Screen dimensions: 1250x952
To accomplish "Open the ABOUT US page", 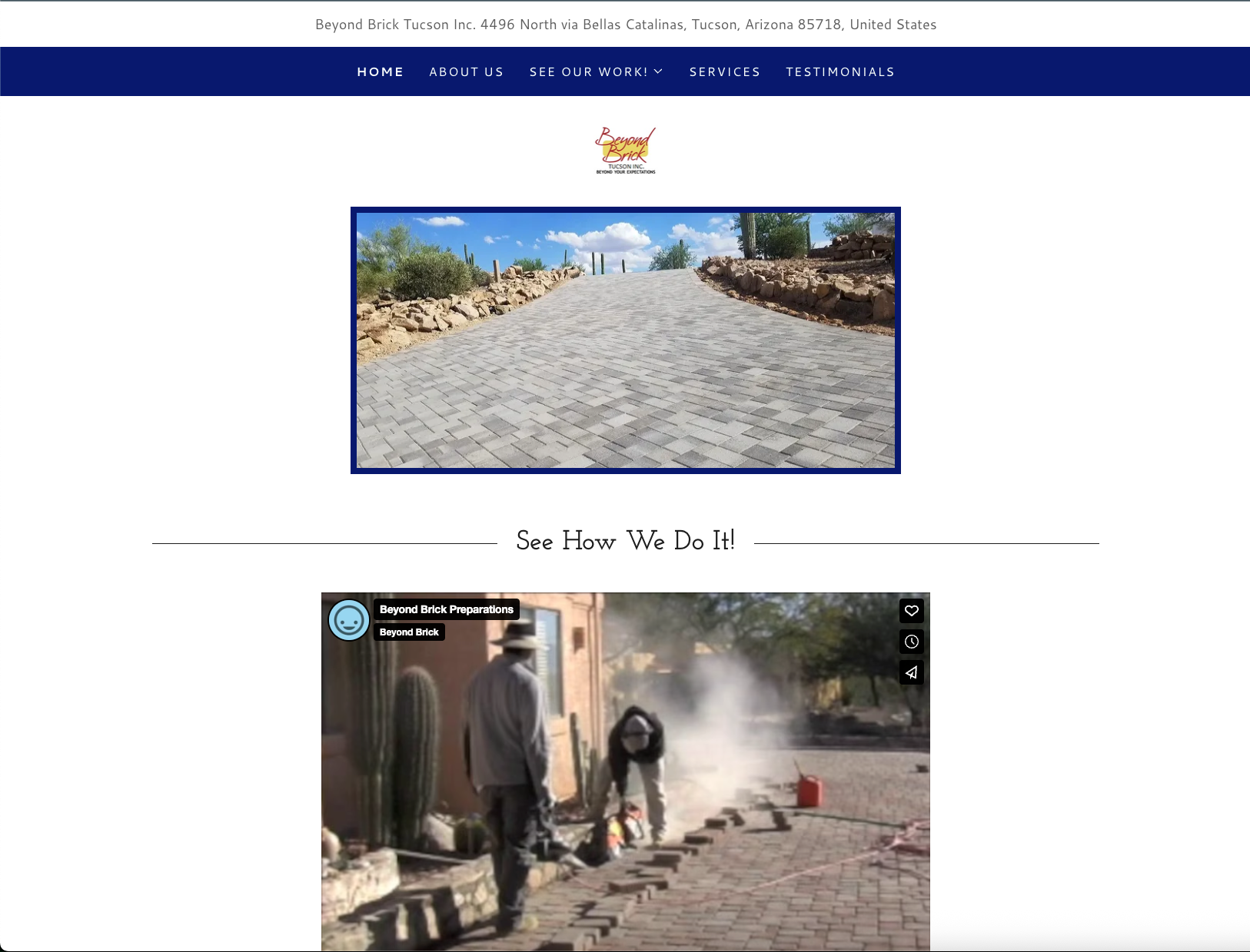I will (x=466, y=71).
